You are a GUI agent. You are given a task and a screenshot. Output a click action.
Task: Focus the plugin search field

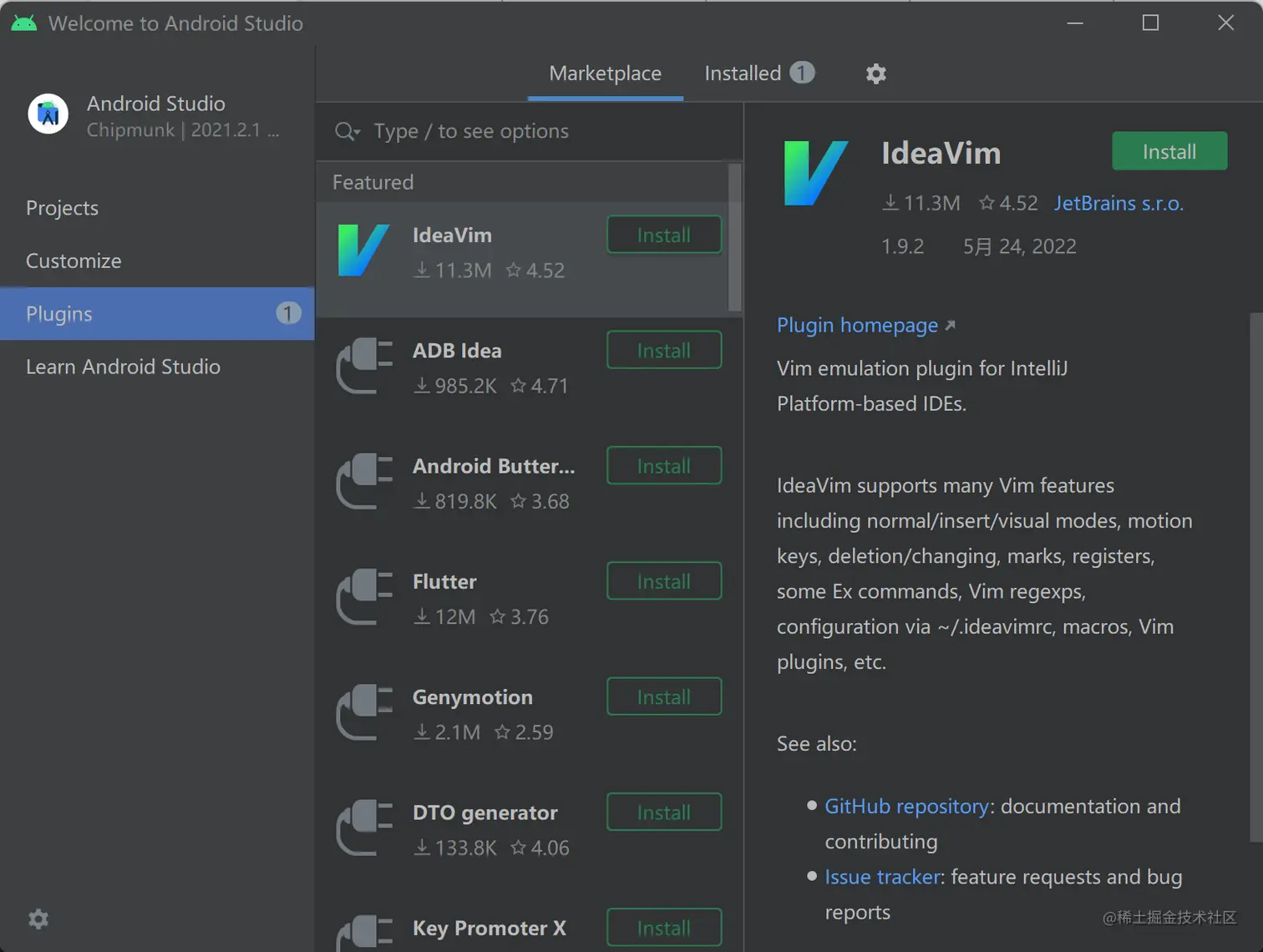click(x=530, y=131)
